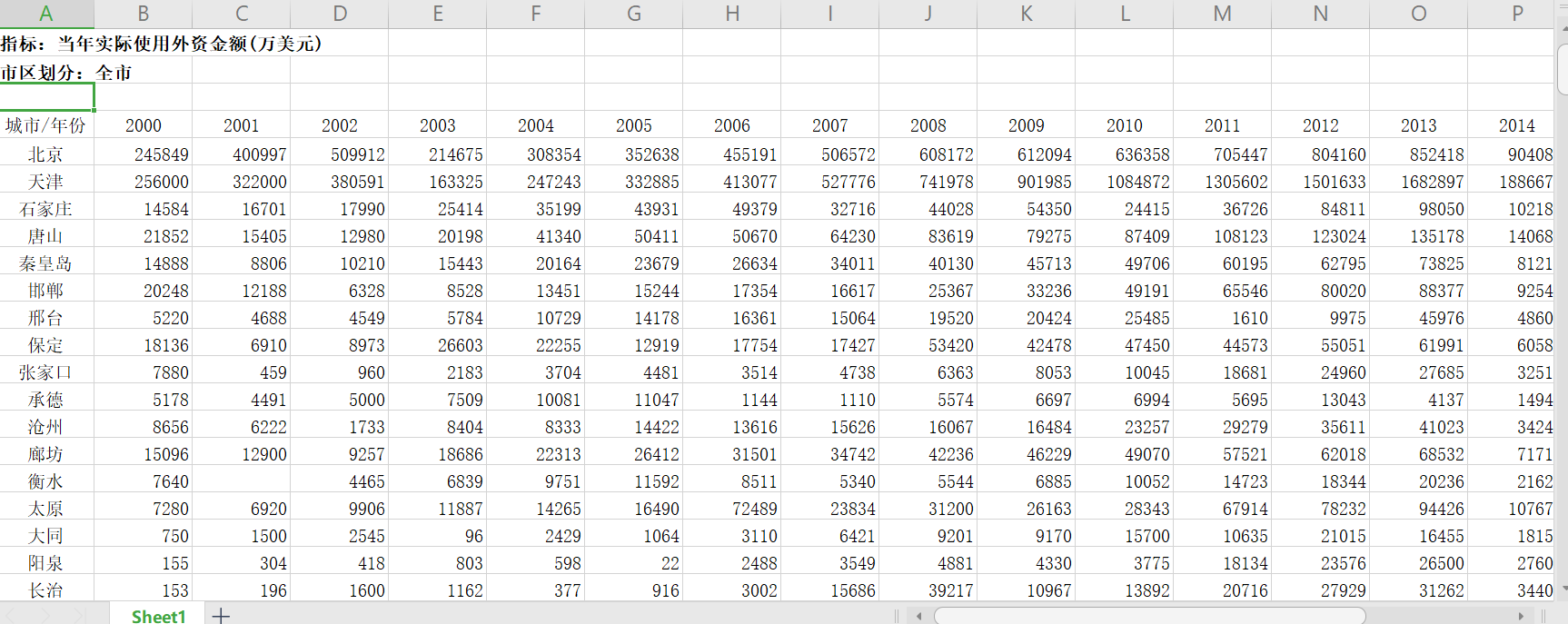Select the cell with value 26500

point(1419,563)
